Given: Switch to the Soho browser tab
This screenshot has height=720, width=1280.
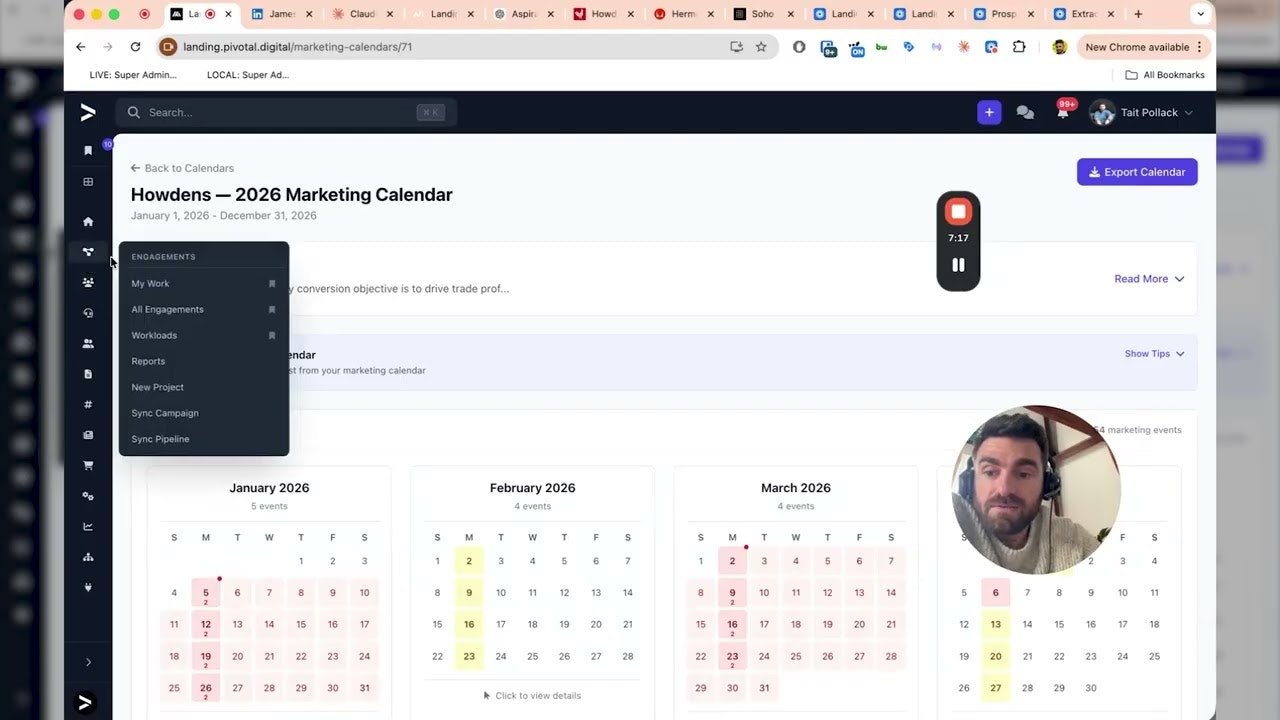Looking at the screenshot, I should (761, 14).
